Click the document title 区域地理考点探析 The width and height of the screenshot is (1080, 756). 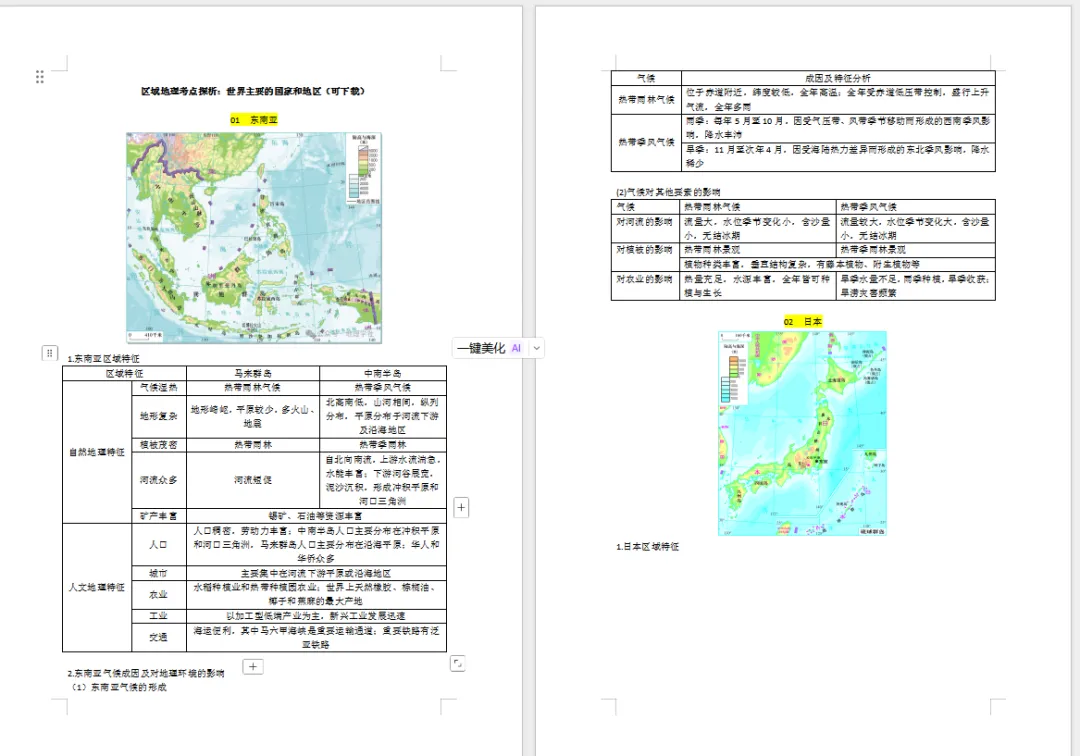(x=253, y=91)
